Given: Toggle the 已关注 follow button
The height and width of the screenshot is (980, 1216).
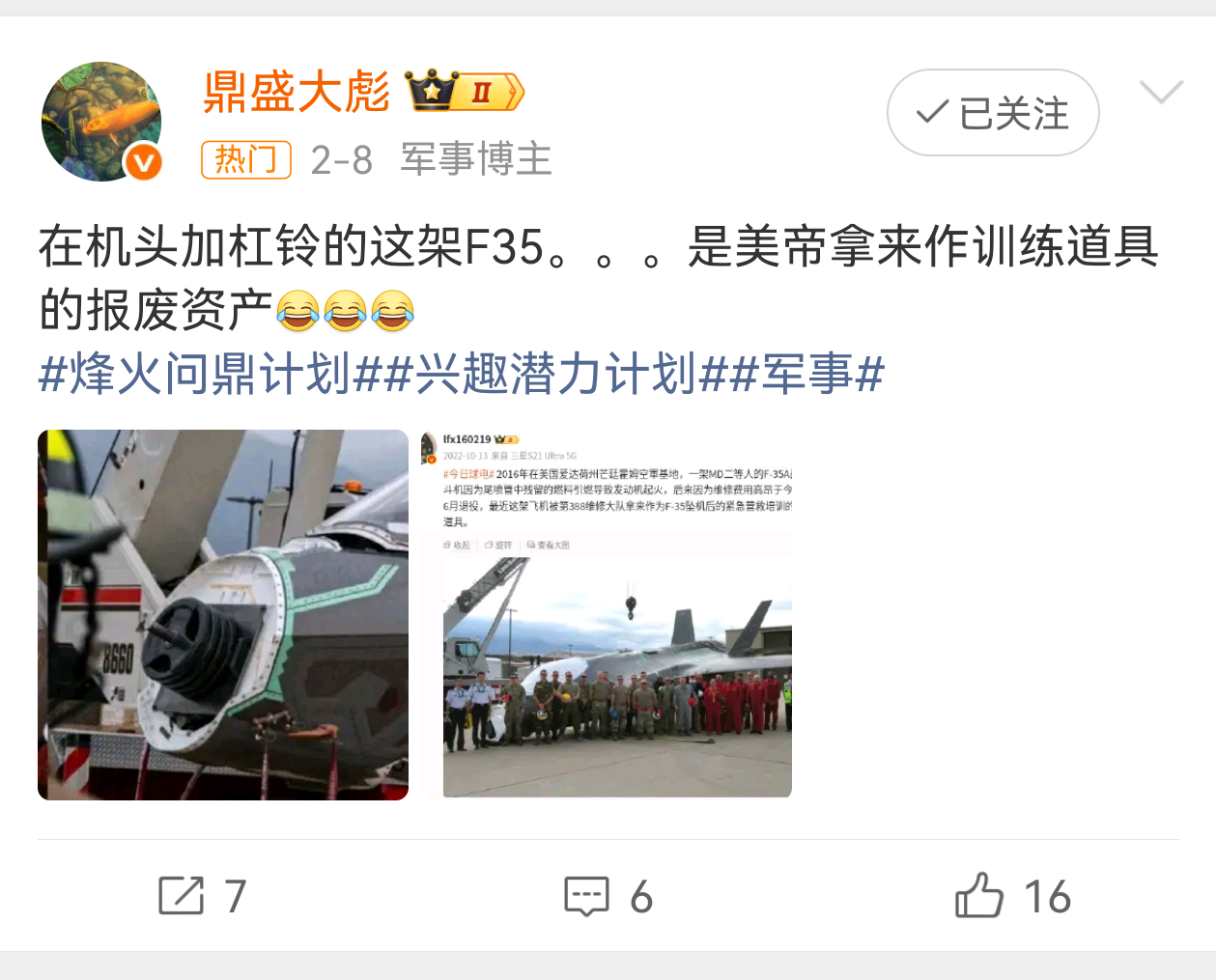Looking at the screenshot, I should point(993,113).
